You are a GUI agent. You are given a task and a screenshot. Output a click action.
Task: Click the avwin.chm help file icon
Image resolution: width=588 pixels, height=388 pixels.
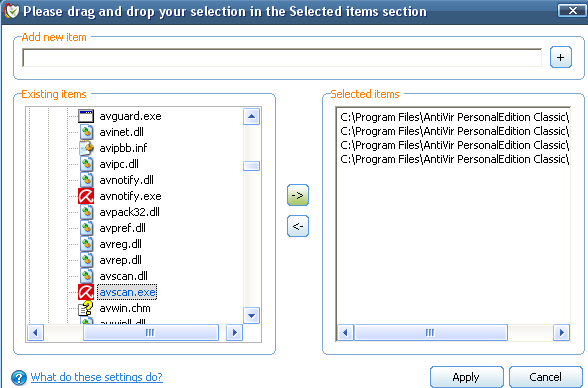click(86, 308)
